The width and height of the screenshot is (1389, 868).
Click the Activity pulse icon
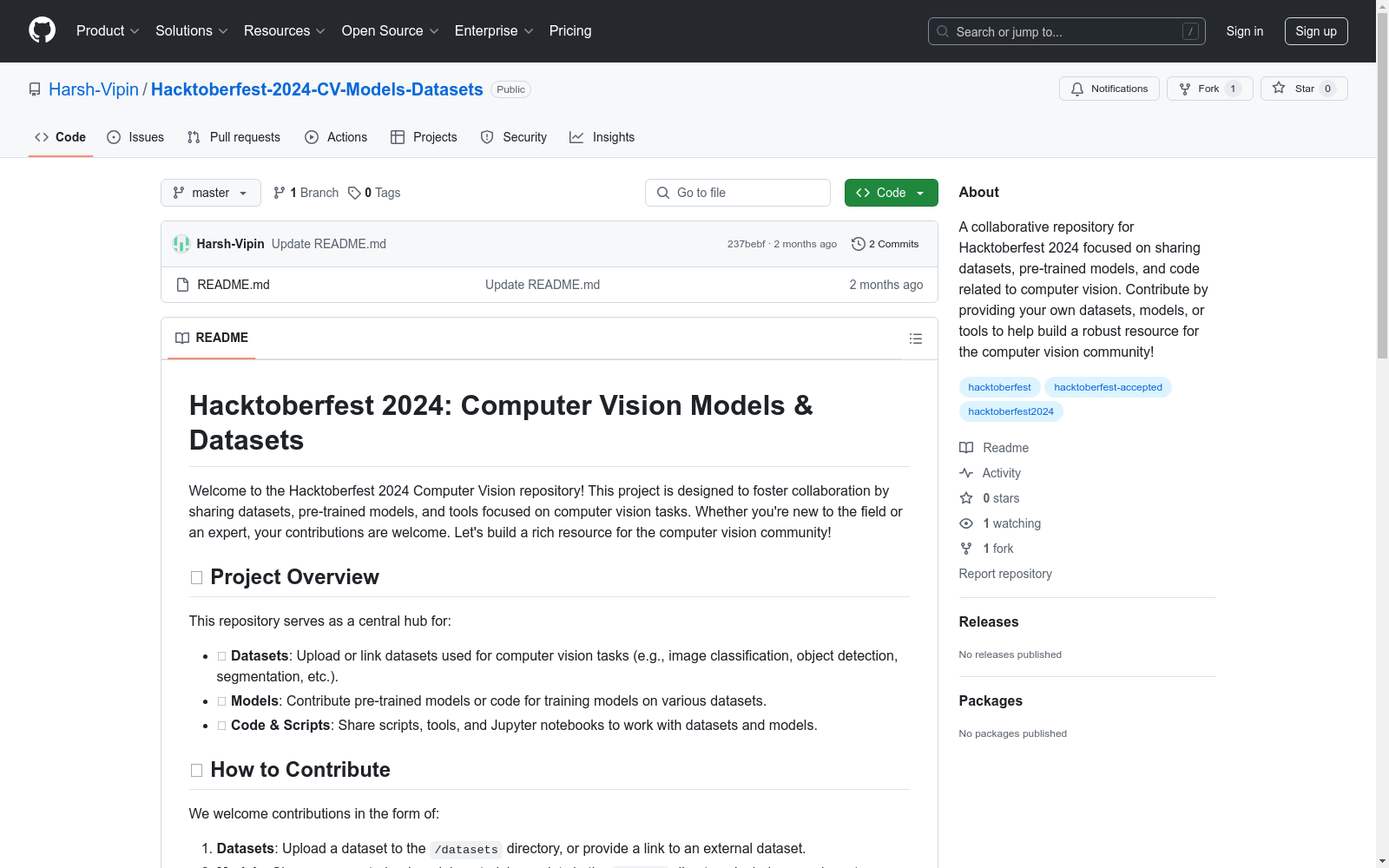point(966,473)
